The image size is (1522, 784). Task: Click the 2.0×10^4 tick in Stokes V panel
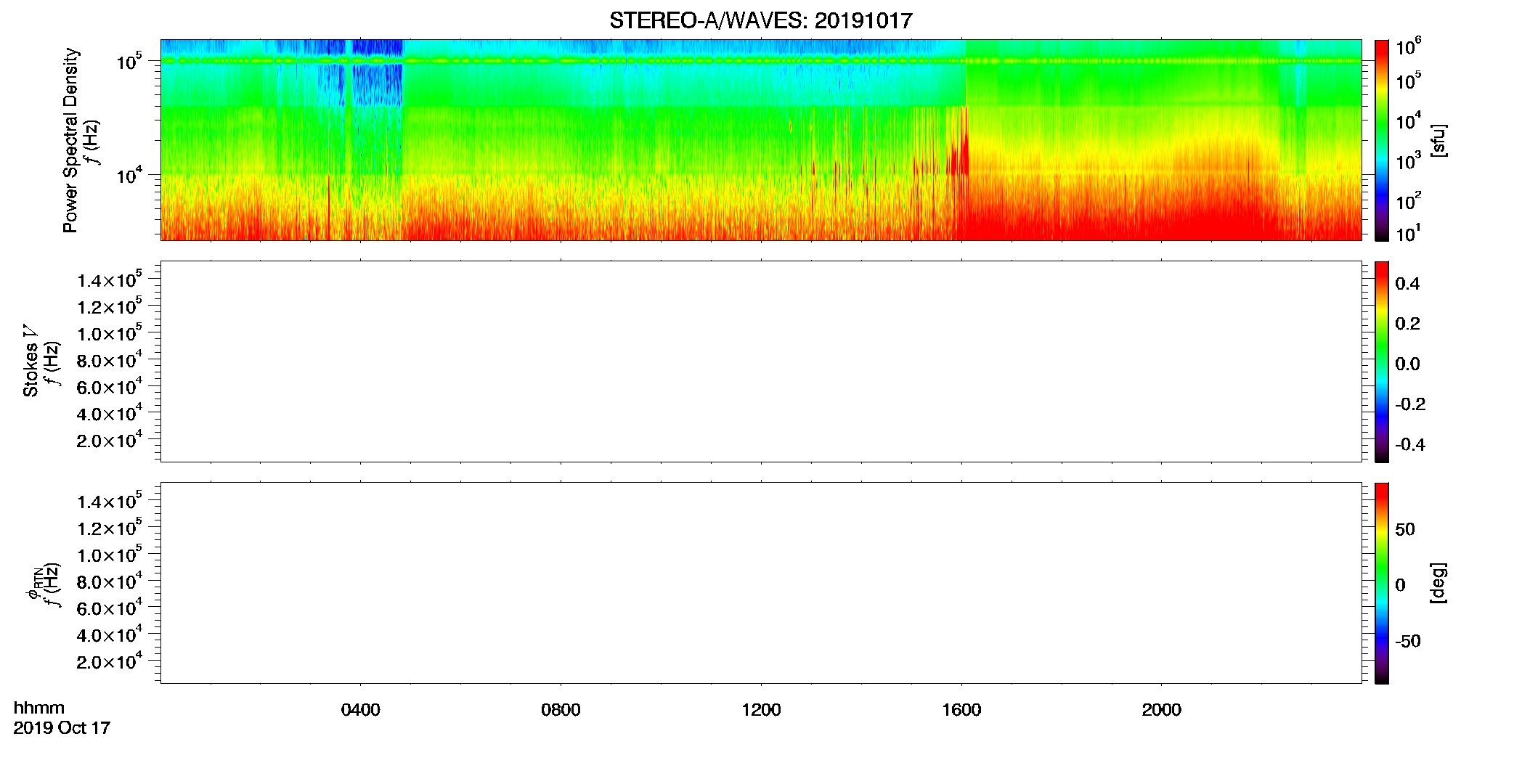point(110,440)
